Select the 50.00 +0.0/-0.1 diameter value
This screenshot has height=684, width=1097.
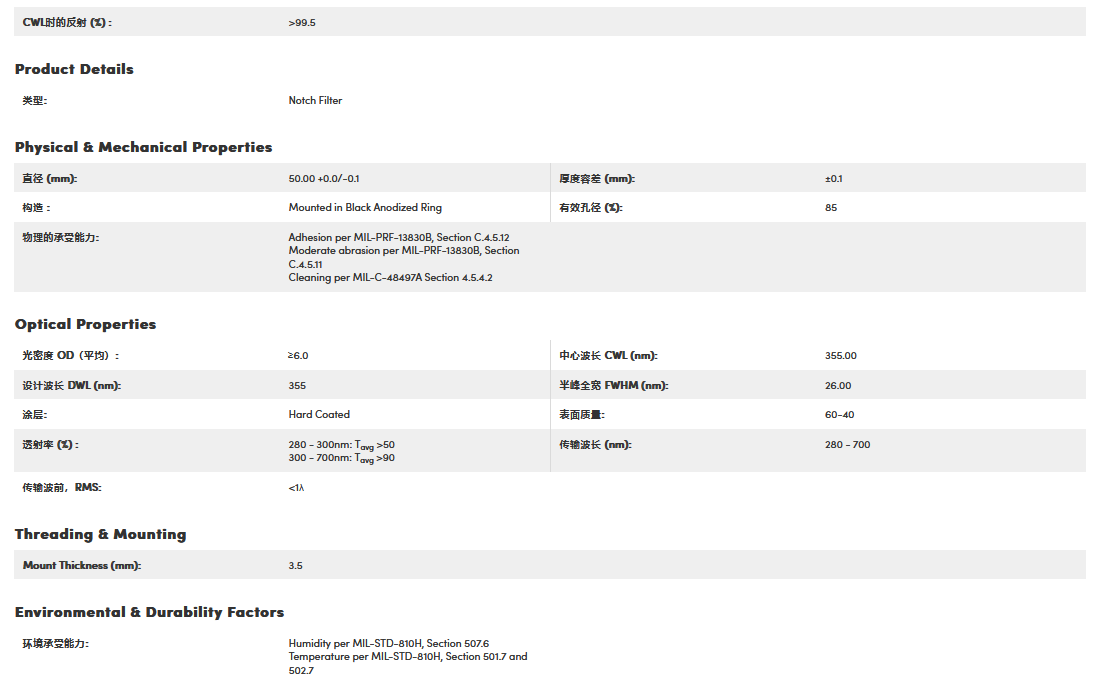coord(324,178)
